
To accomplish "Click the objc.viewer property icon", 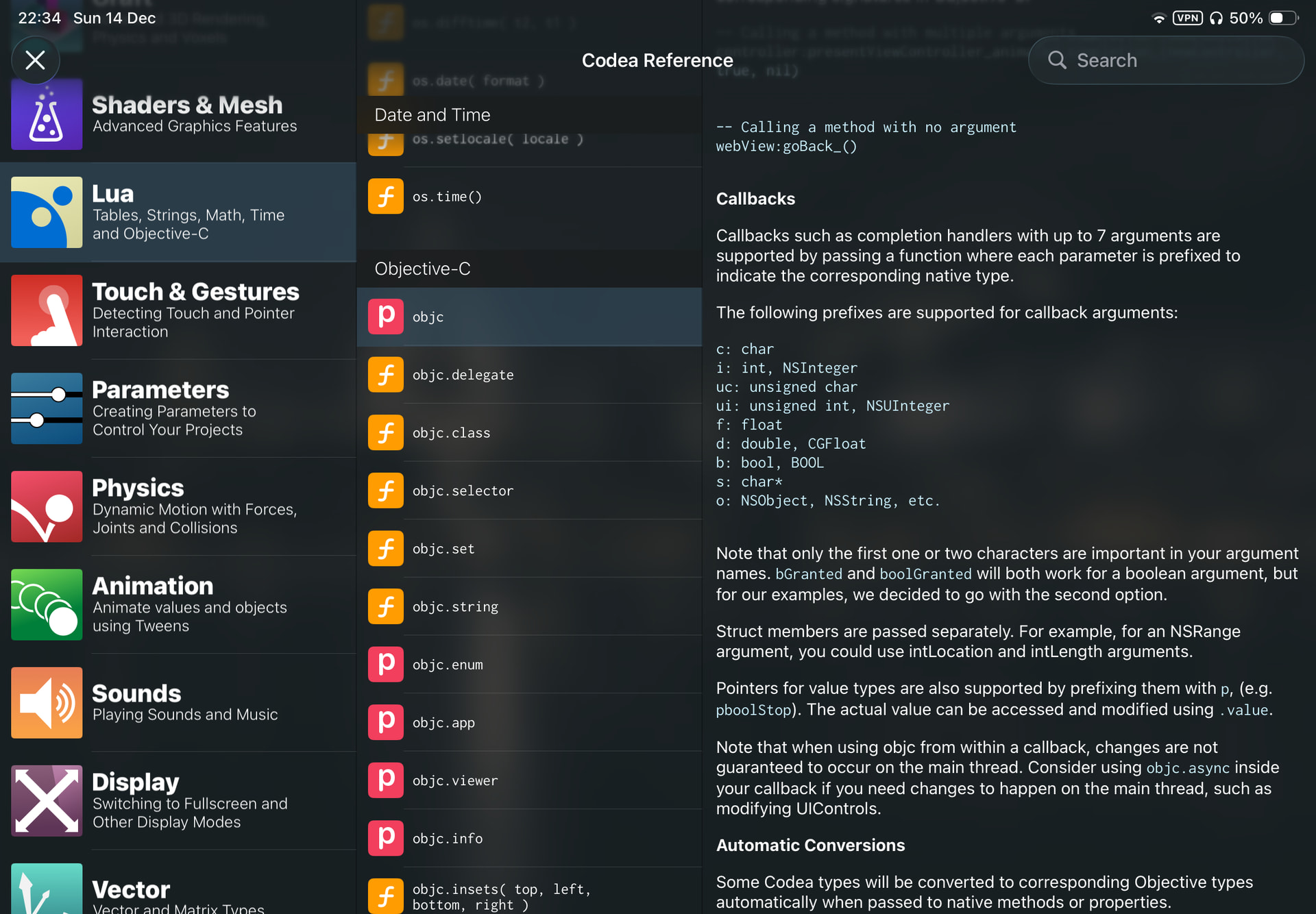I will click(386, 780).
